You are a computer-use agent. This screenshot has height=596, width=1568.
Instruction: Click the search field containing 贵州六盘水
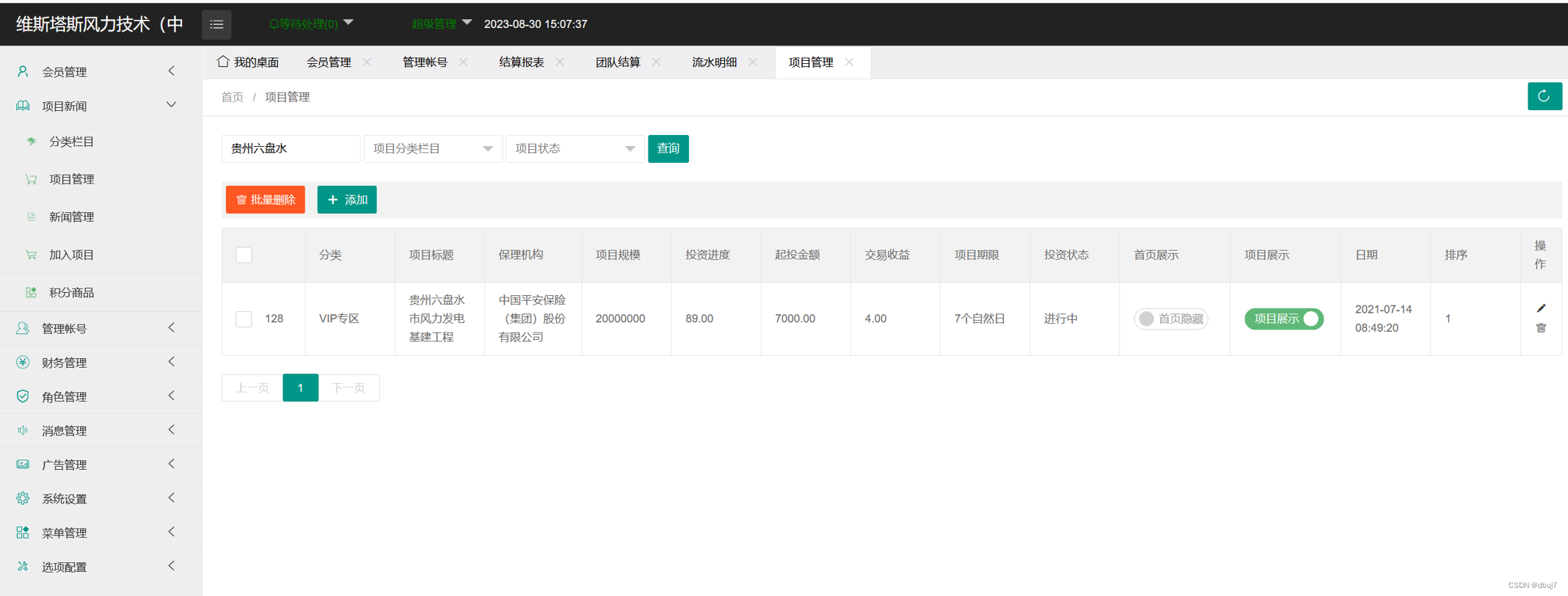click(x=291, y=148)
